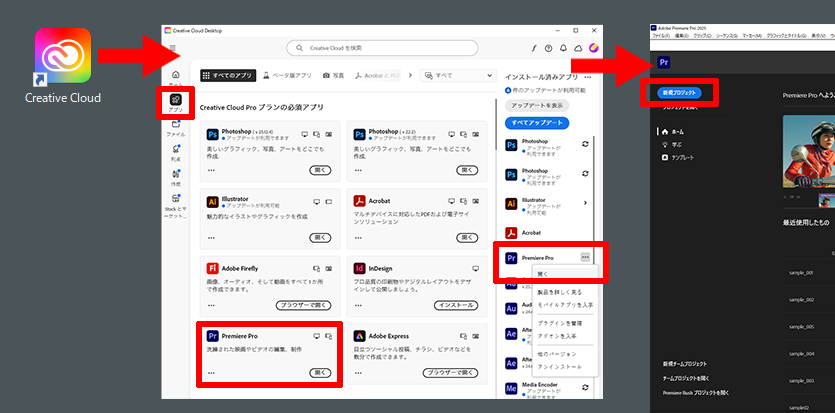Click Premiere Rush プロジェクトを開く link
This screenshot has height=413, width=835.
pyautogui.click(x=695, y=393)
